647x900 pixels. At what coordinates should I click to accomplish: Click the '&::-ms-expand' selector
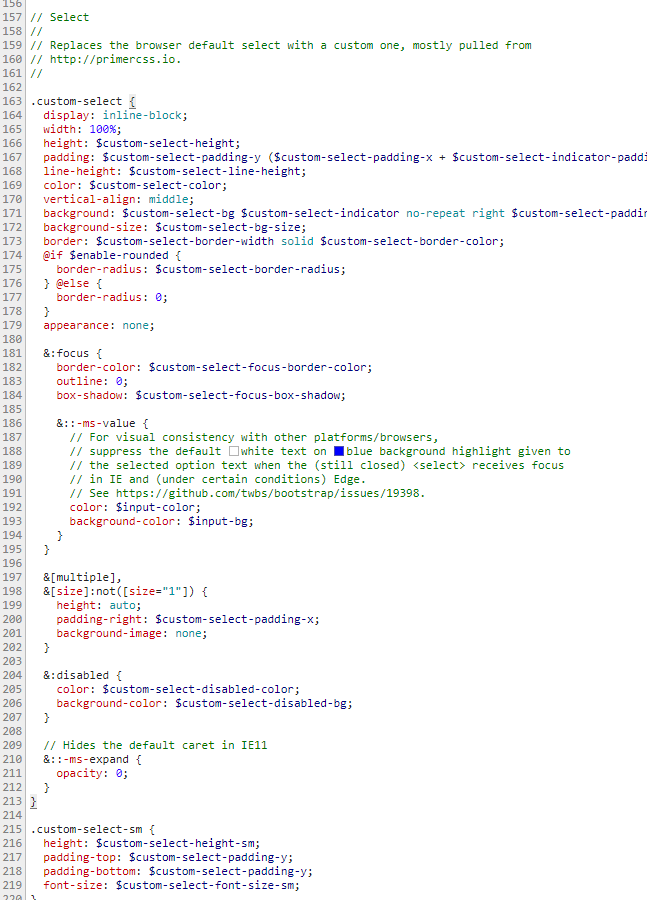[86, 759]
